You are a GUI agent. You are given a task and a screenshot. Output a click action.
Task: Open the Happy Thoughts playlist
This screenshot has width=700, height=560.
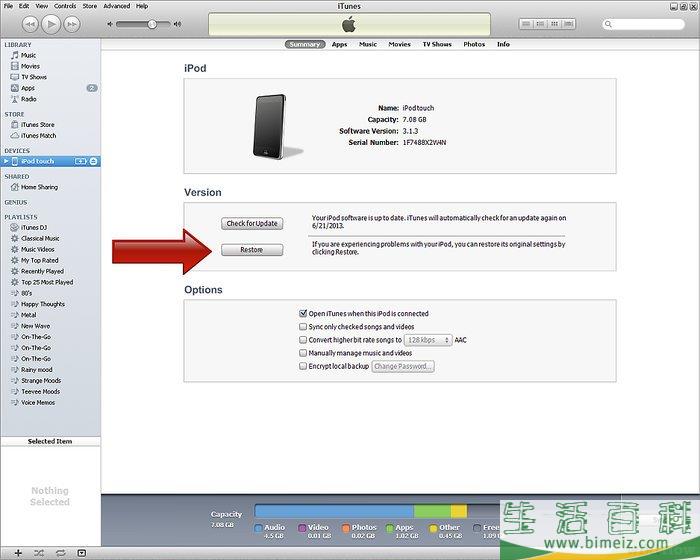click(43, 304)
